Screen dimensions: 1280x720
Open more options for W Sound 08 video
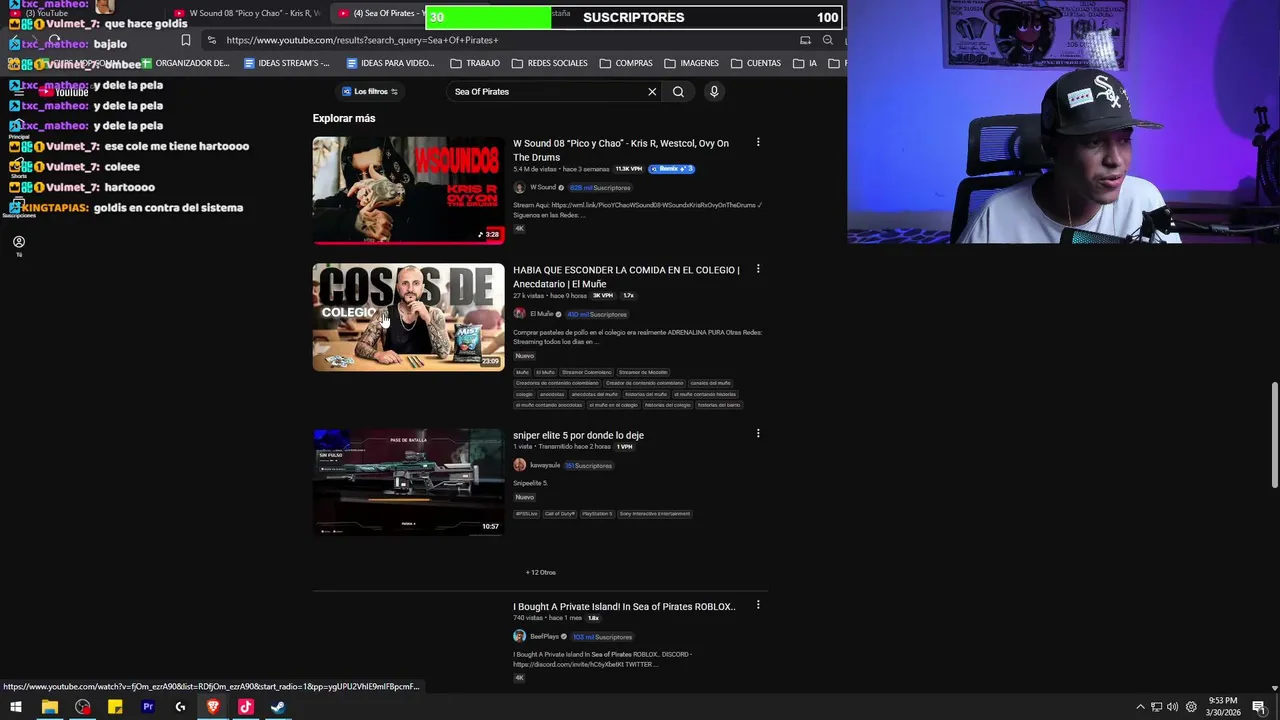(758, 142)
